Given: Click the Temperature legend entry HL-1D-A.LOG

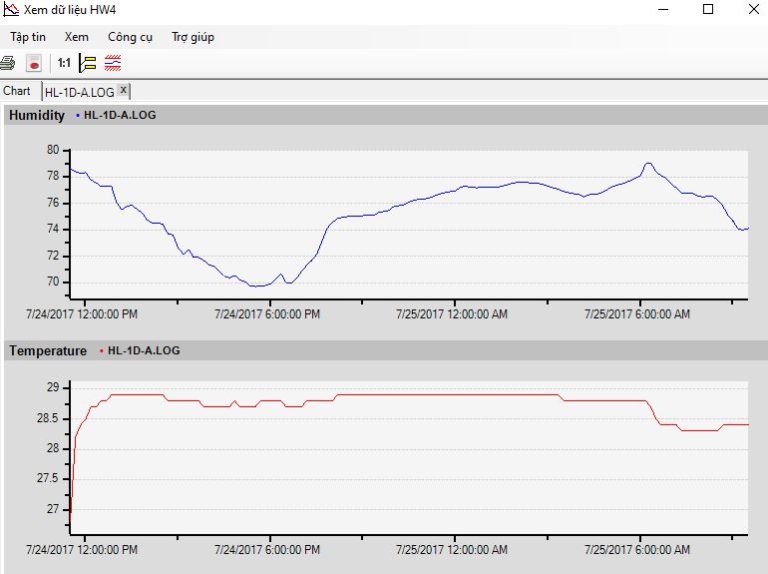Looking at the screenshot, I should point(143,351).
